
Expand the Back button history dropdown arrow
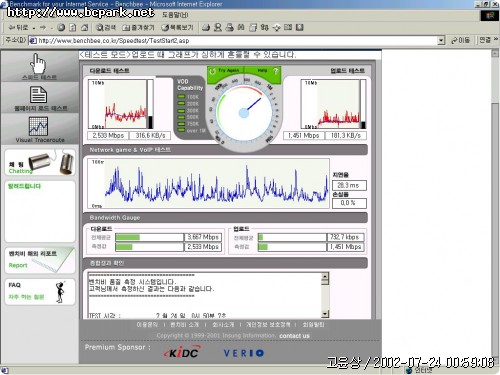click(x=34, y=28)
